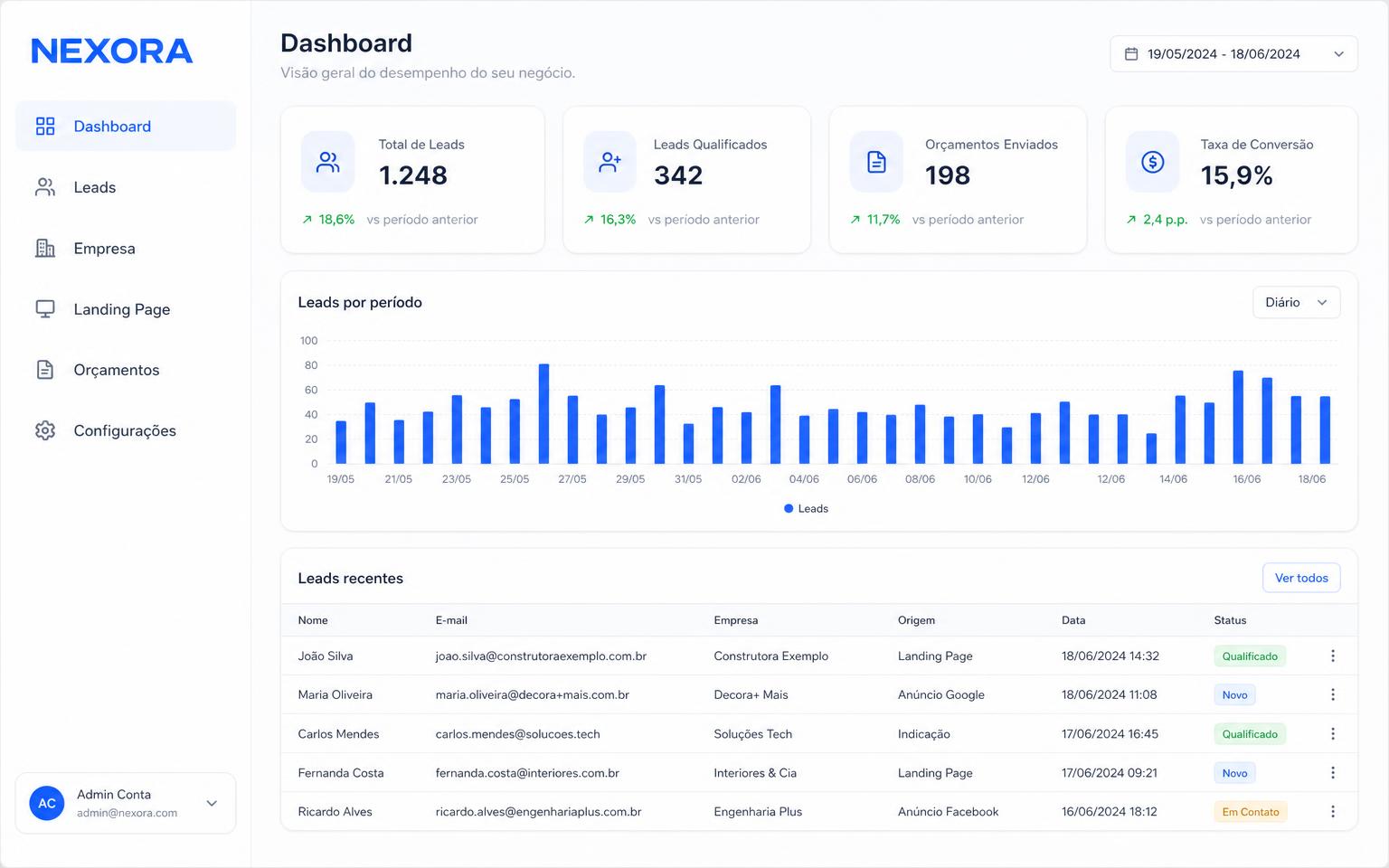The height and width of the screenshot is (868, 1389).
Task: Open the Orçamentos menu item
Action: pyautogui.click(x=126, y=369)
